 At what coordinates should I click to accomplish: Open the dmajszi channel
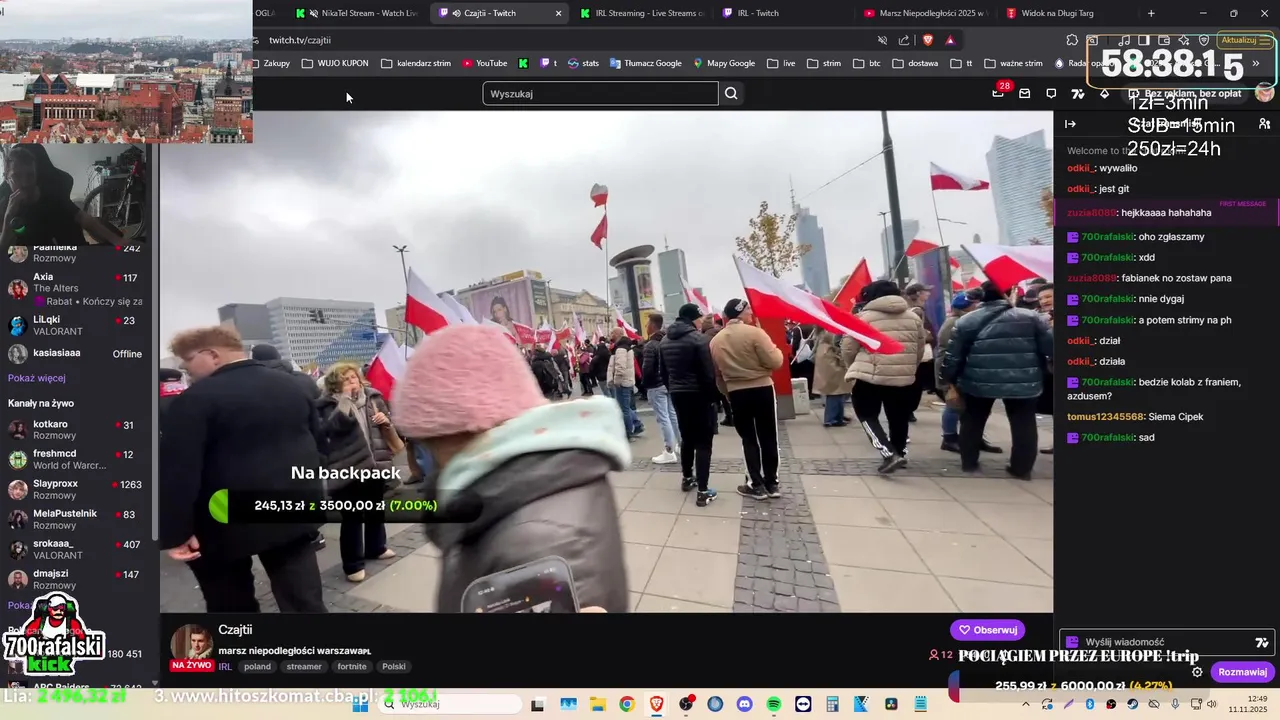(x=77, y=580)
